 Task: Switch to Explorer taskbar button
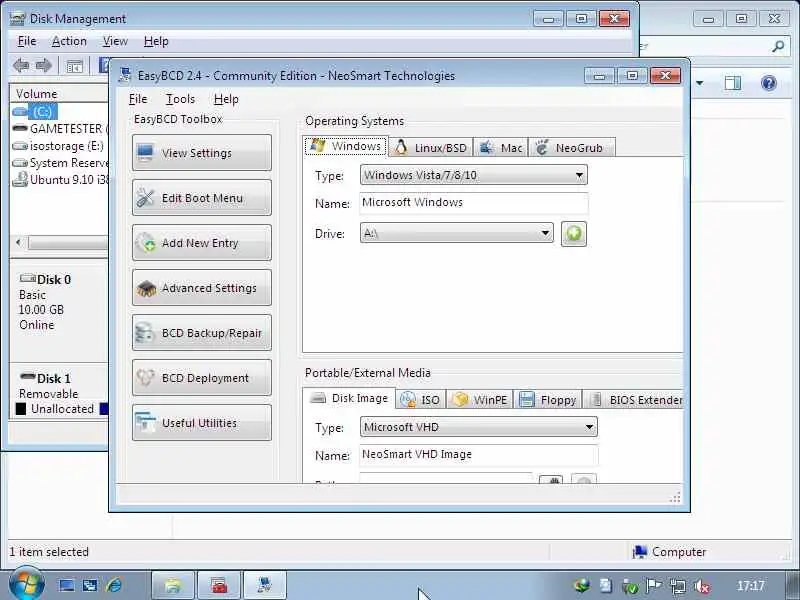[x=173, y=585]
